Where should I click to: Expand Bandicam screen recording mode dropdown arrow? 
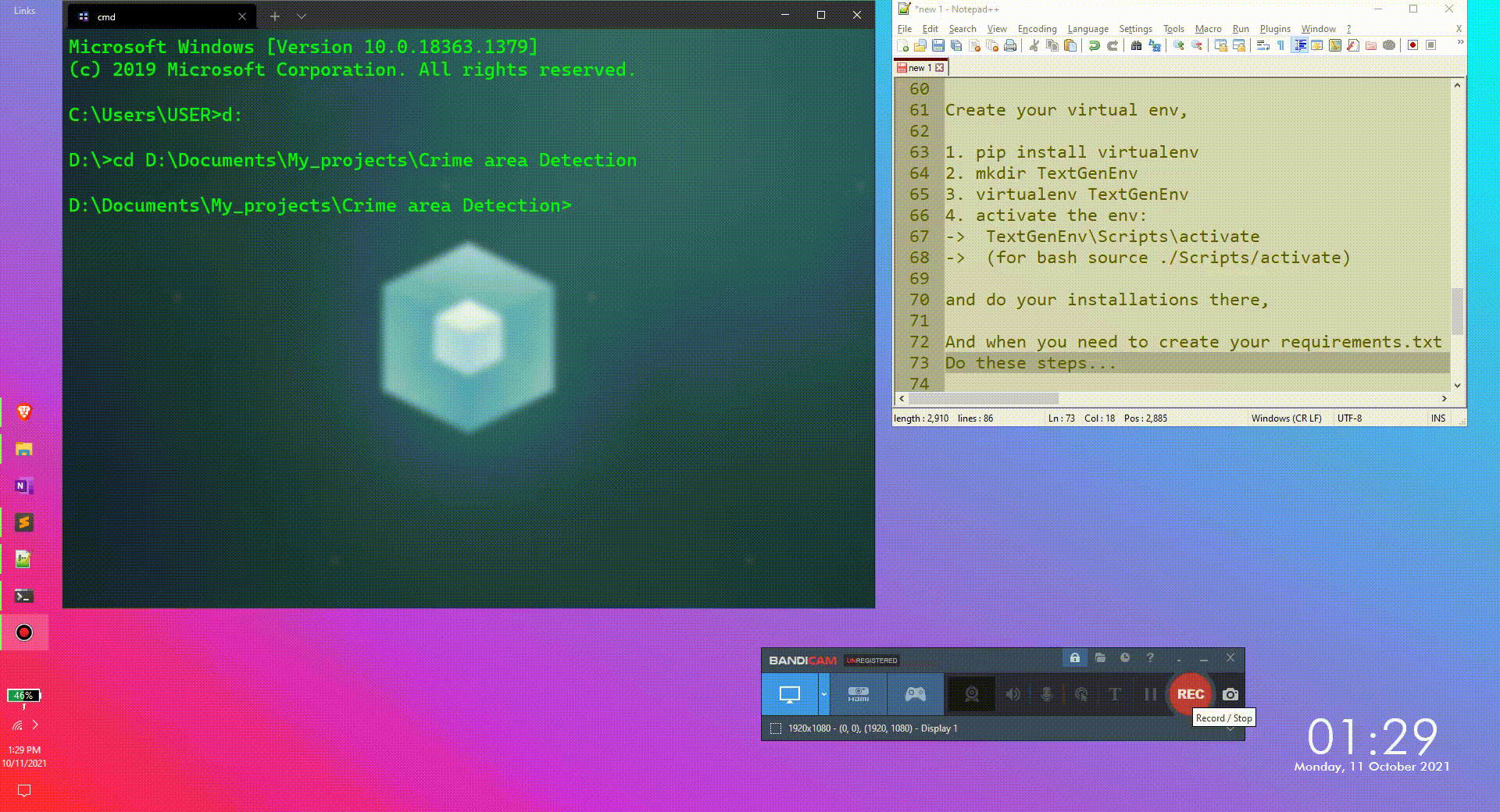click(823, 694)
